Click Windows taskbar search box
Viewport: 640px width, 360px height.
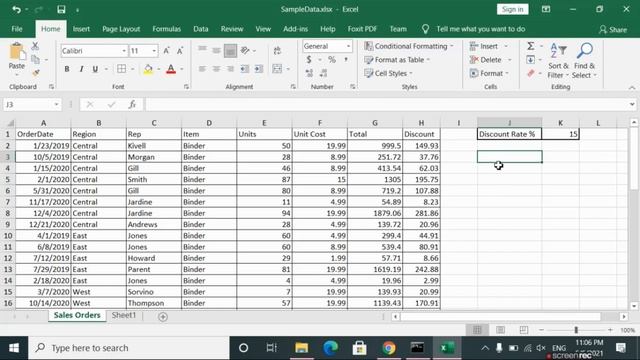pos(129,348)
